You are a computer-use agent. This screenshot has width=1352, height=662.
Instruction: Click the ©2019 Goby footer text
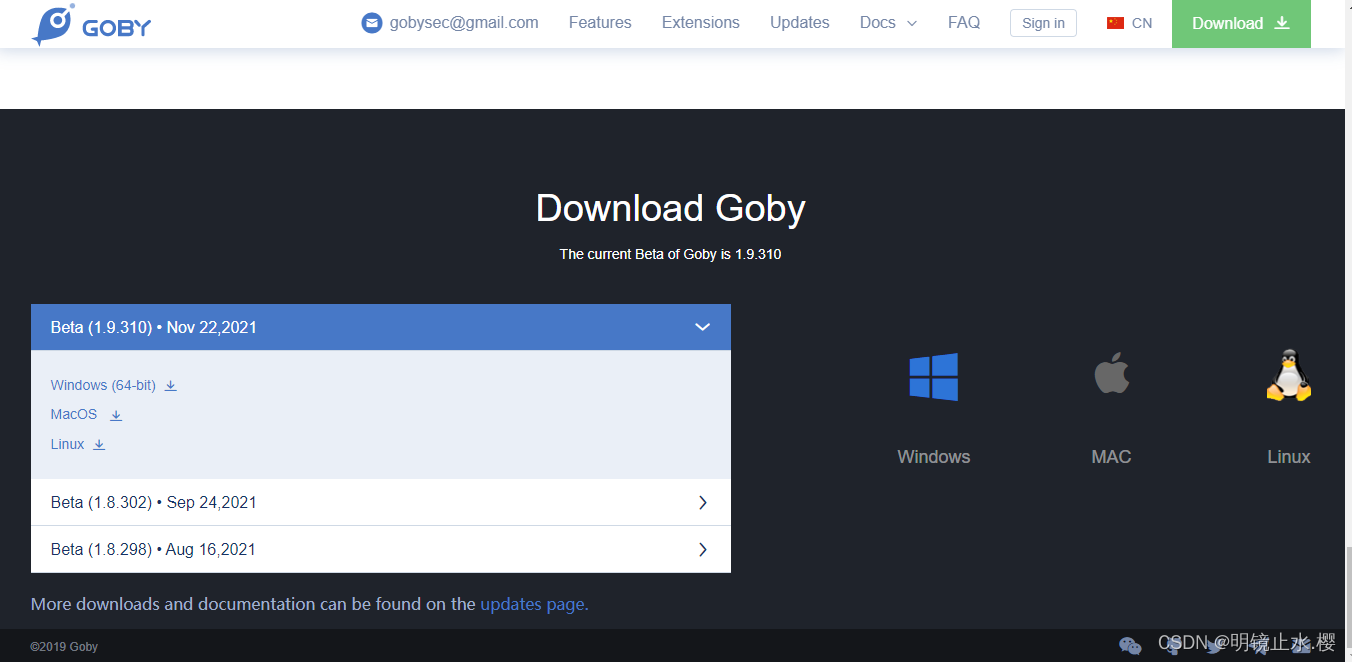coord(64,647)
